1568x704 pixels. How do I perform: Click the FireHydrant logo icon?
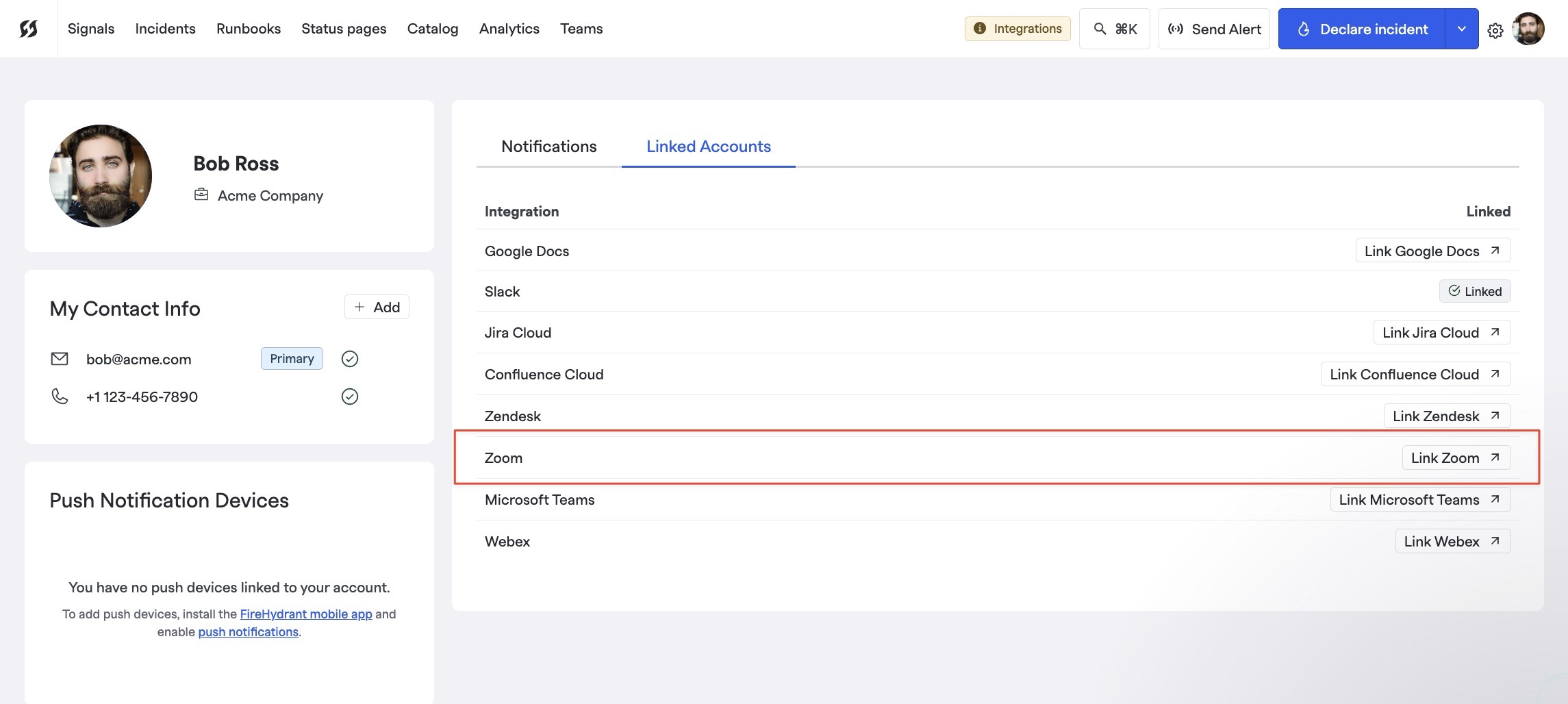[x=29, y=29]
